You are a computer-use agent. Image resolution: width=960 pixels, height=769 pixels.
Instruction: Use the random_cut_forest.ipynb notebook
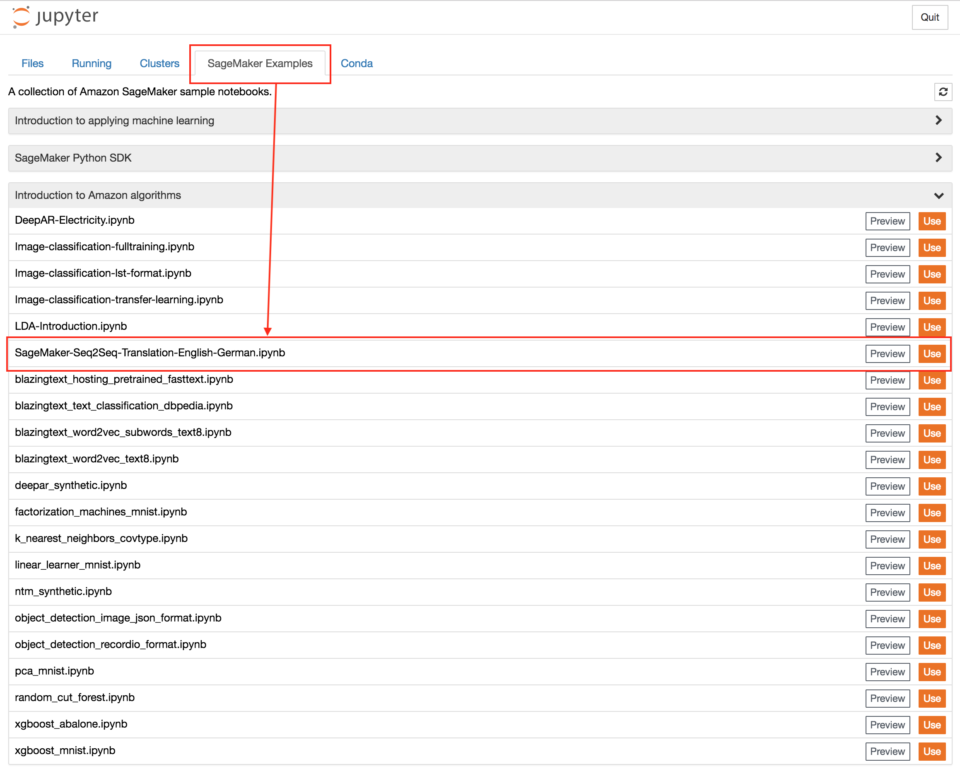point(931,698)
